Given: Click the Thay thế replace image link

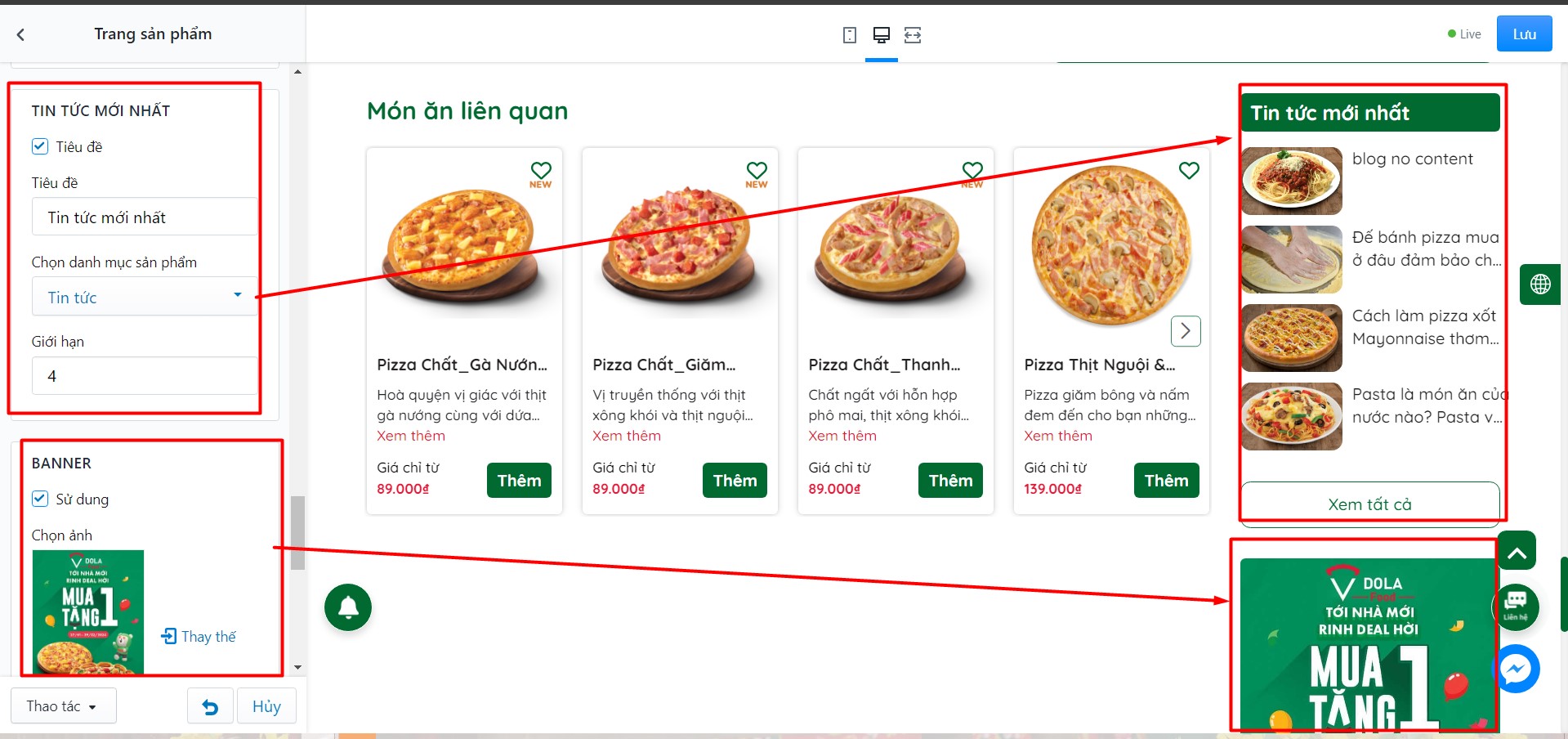Looking at the screenshot, I should (x=199, y=636).
